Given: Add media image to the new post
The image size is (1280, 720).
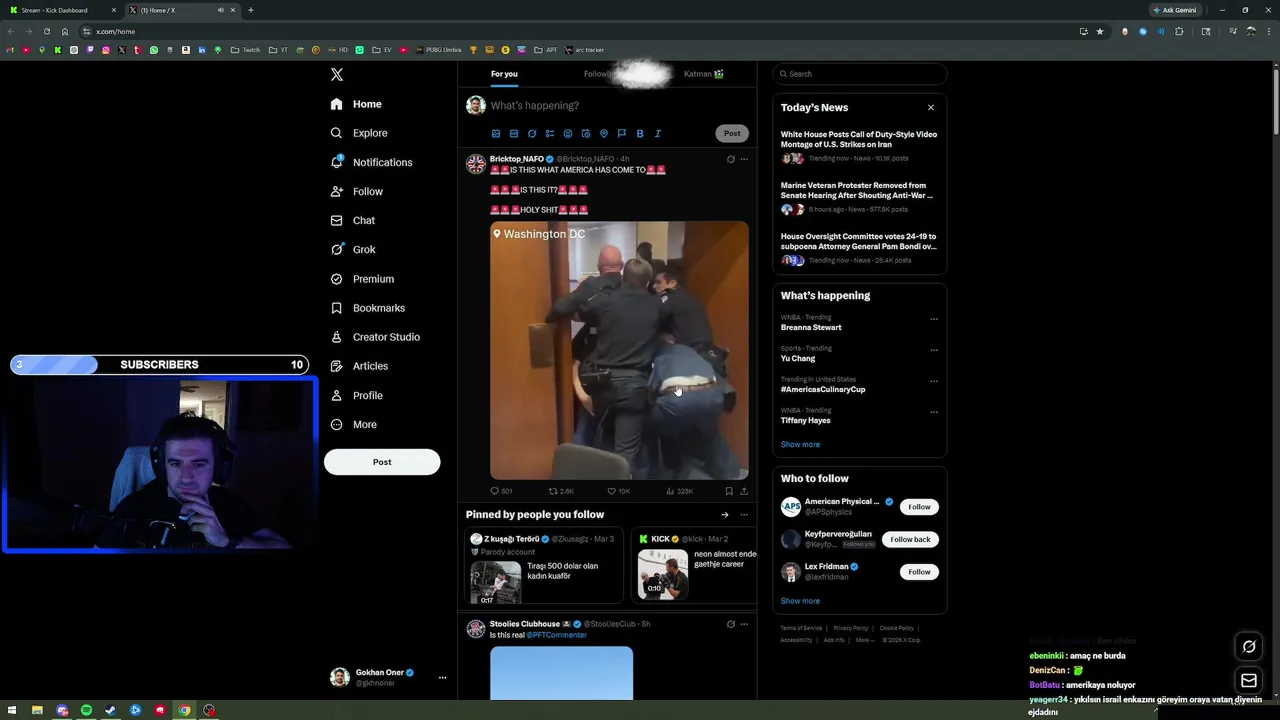Looking at the screenshot, I should coord(496,133).
